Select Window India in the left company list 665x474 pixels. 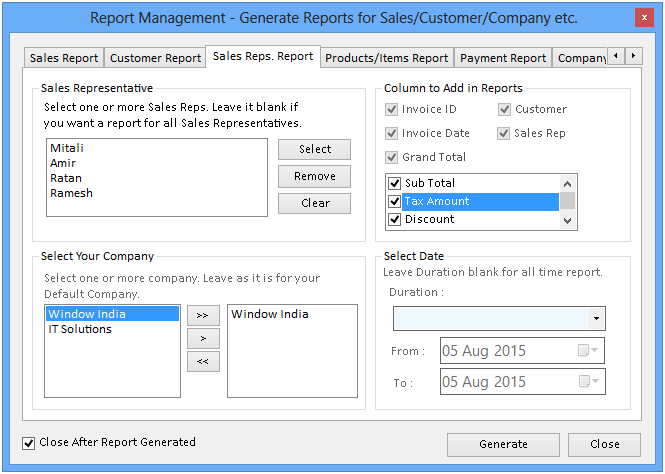pyautogui.click(x=112, y=314)
